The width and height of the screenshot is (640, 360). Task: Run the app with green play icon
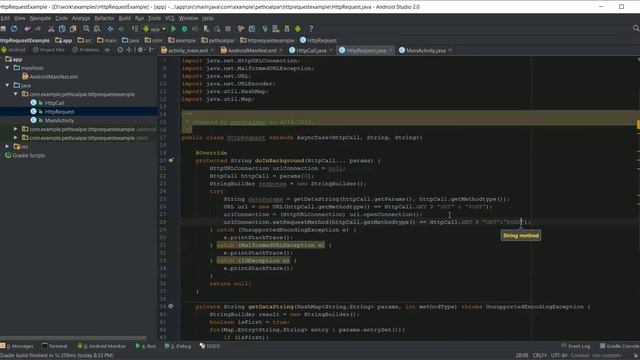(x=173, y=29)
